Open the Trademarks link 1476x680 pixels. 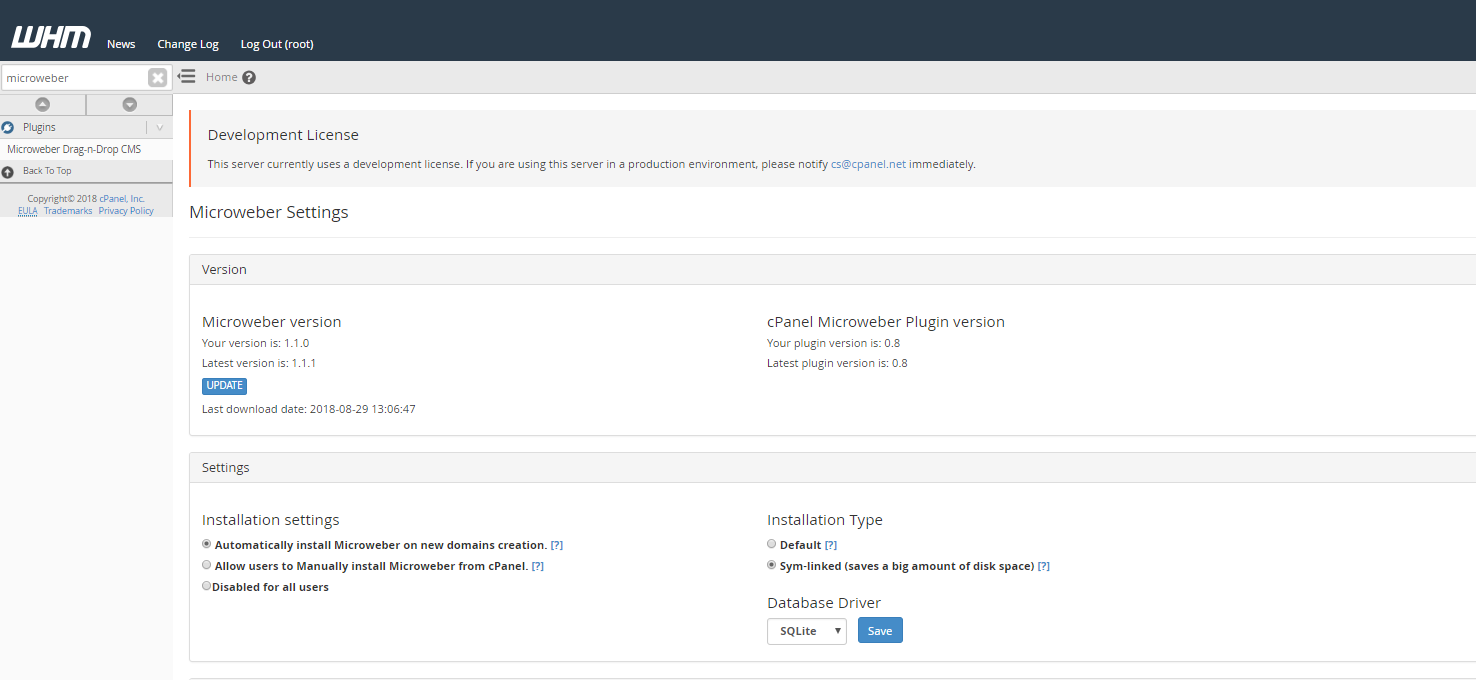point(68,211)
